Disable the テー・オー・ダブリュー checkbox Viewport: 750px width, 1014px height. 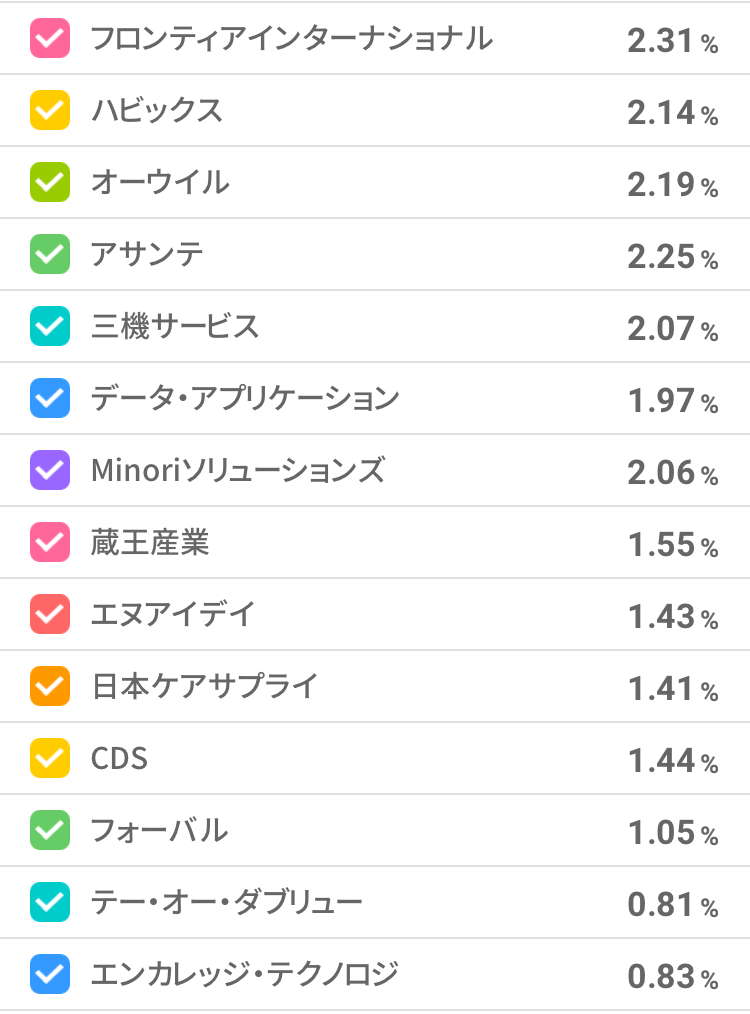tap(50, 903)
